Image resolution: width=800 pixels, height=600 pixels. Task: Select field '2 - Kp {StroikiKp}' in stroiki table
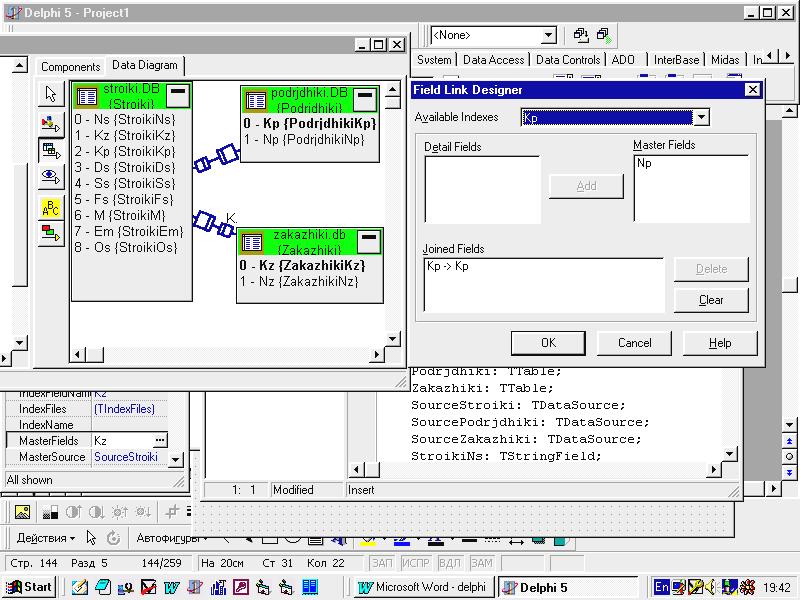tap(124, 152)
